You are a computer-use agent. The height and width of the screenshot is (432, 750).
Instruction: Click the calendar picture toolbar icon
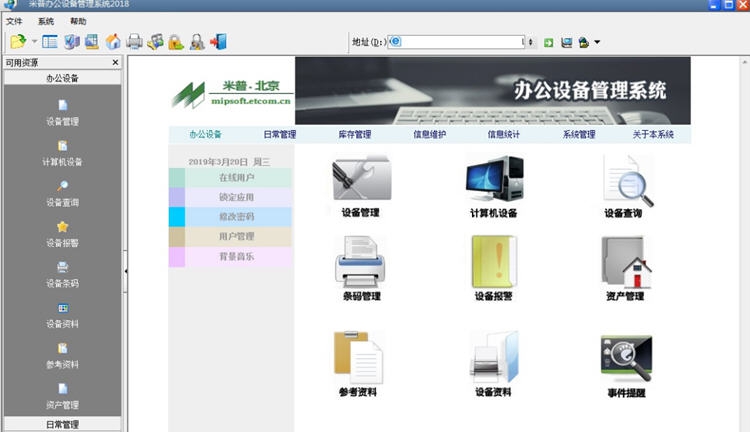point(92,42)
